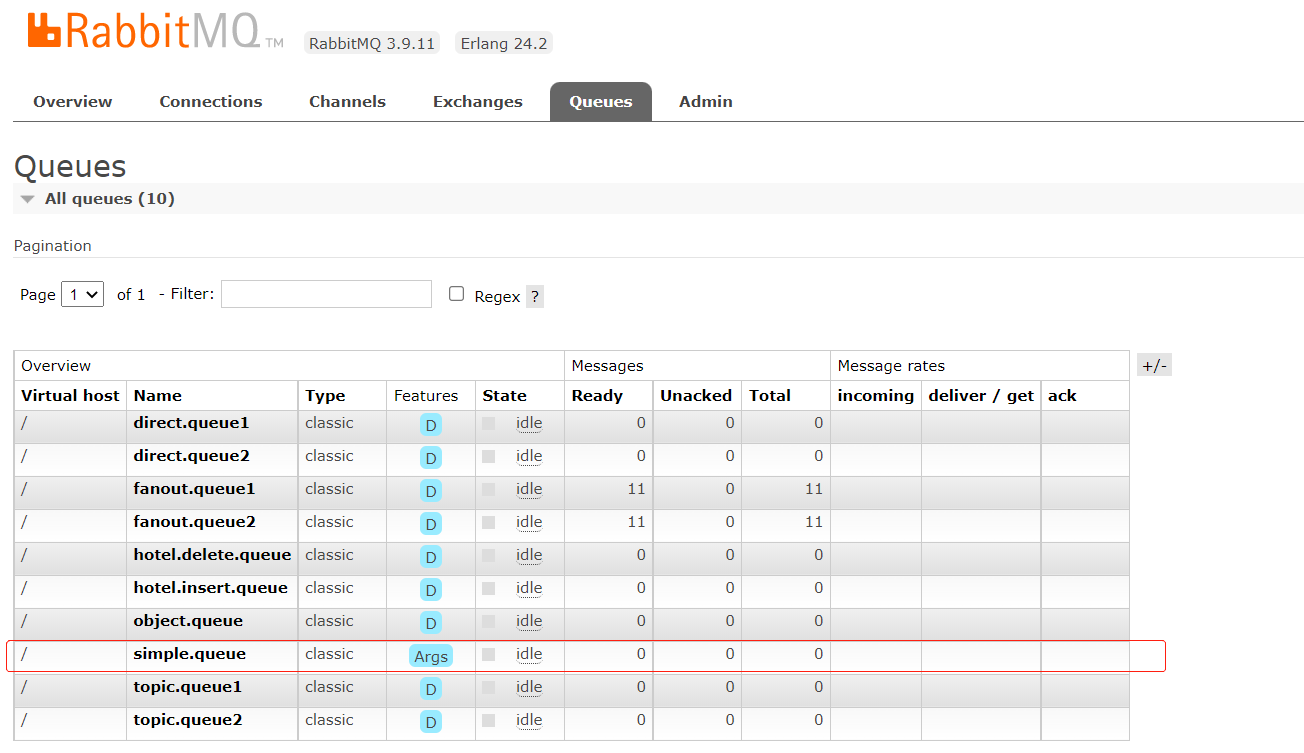Sort by incoming rate column header
Screen dimensions: 1304x753
(x=876, y=396)
